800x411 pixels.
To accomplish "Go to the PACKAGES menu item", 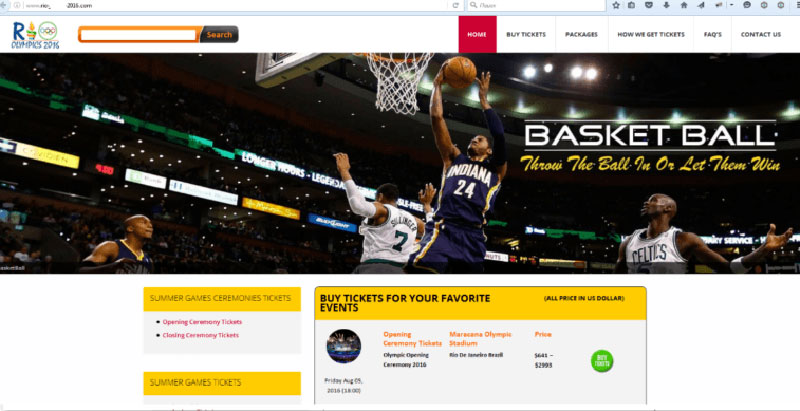I will coord(581,34).
